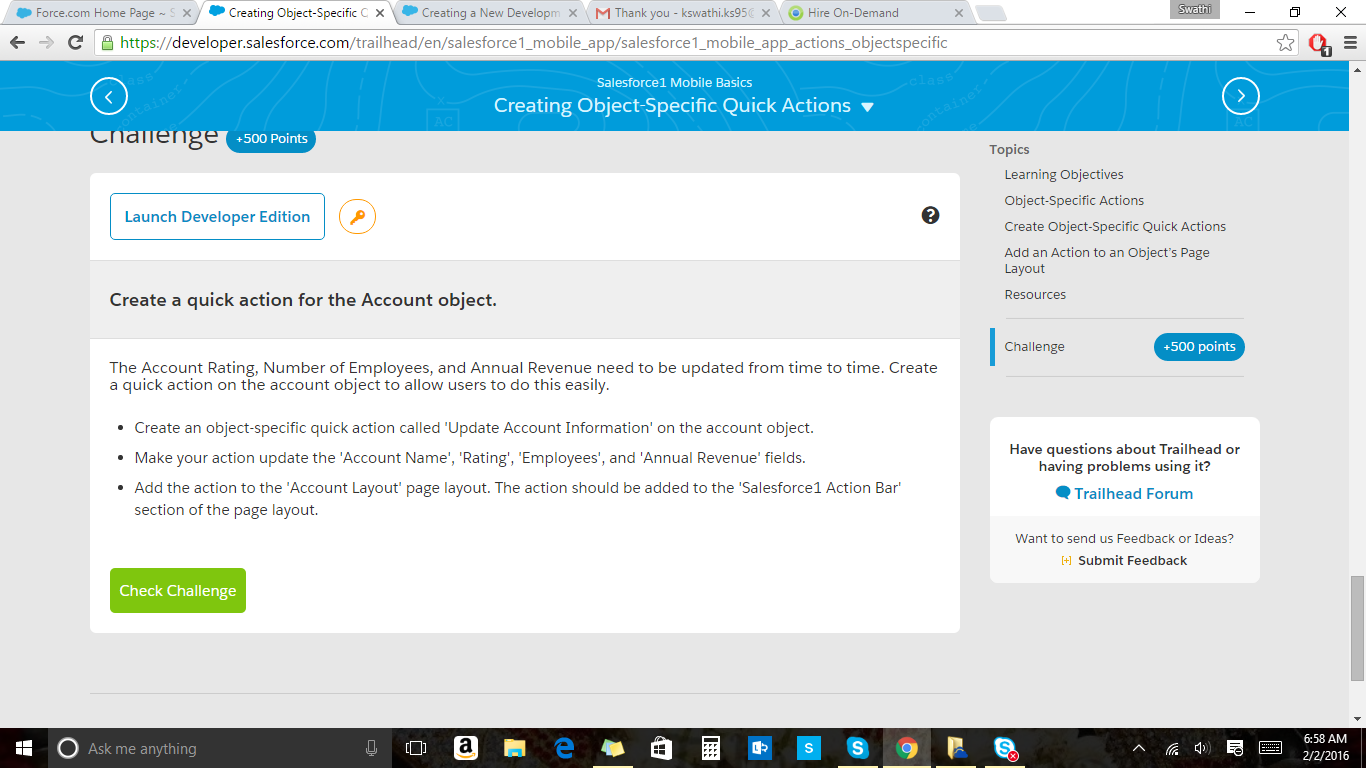Open the Chrome menu (three lines)
The image size is (1366, 768).
click(x=1348, y=43)
